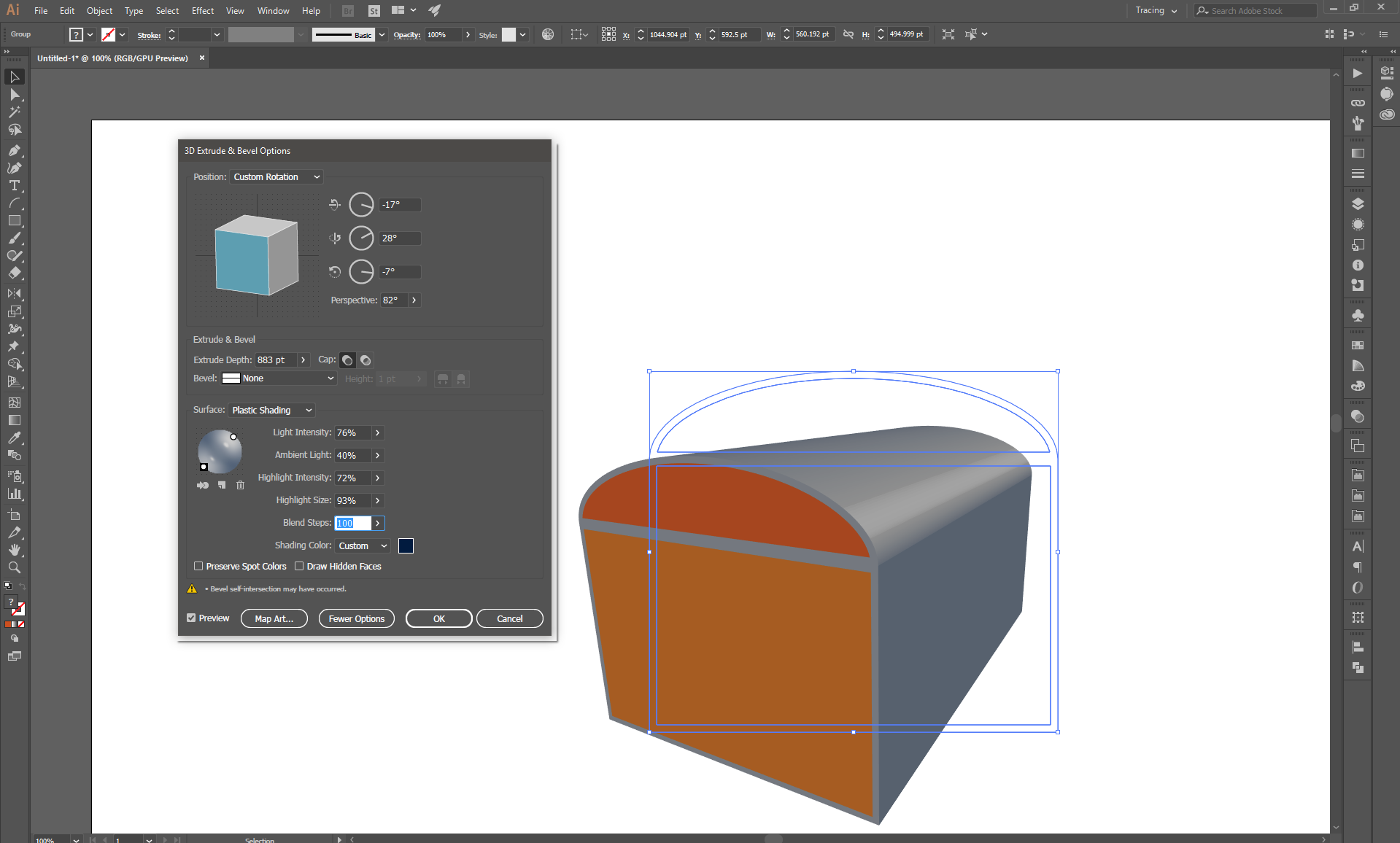Click the Opacity label link

tap(406, 35)
